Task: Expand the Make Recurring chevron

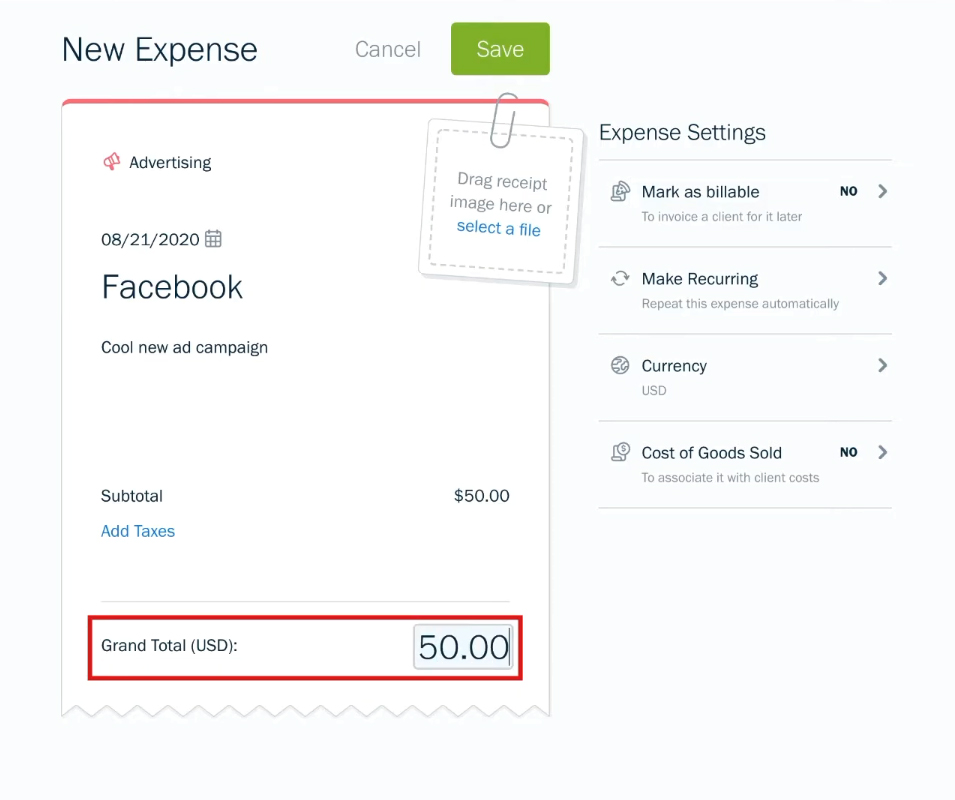Action: coord(883,278)
